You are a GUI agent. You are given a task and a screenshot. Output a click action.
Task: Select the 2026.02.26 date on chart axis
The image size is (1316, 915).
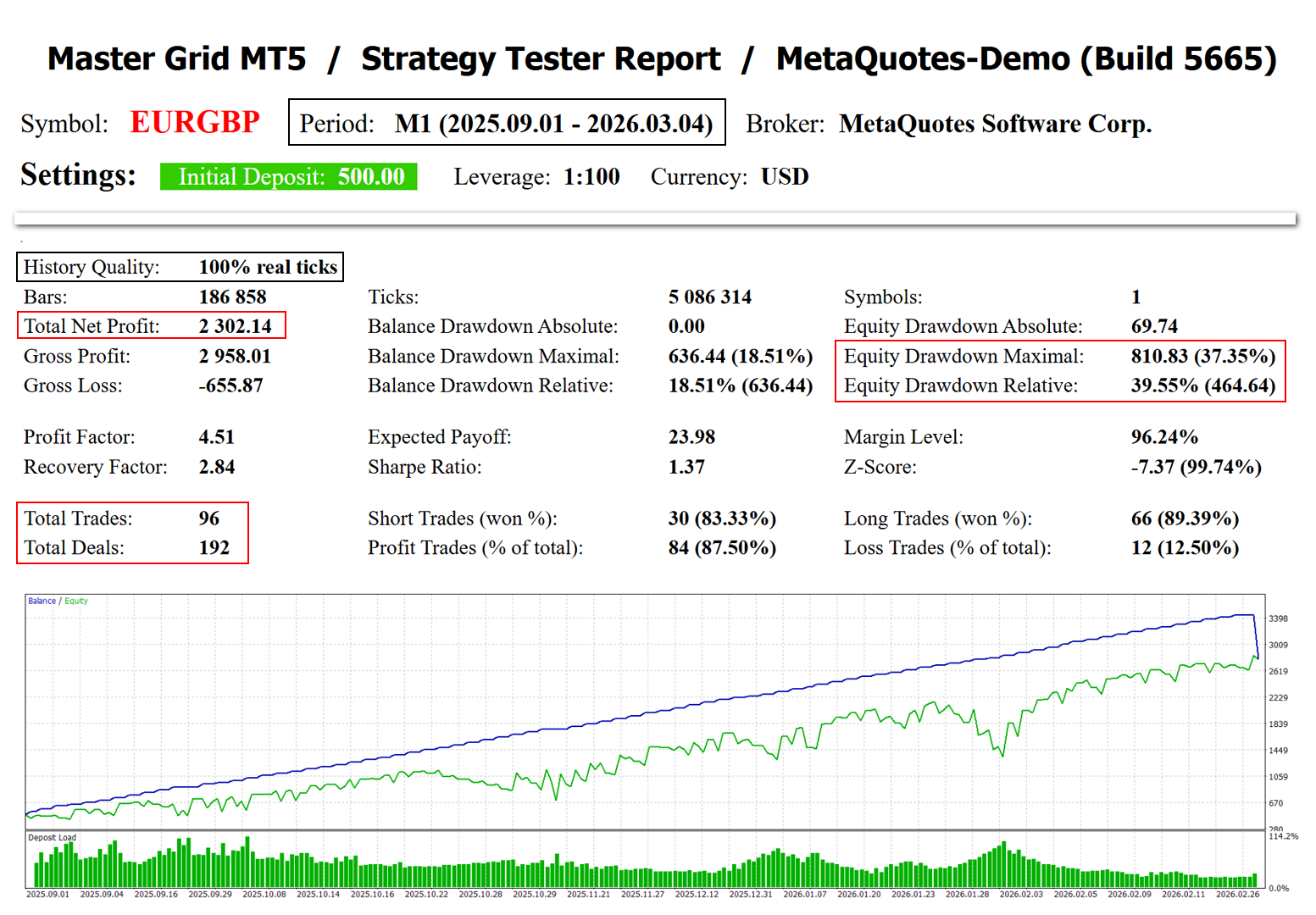point(1238,894)
